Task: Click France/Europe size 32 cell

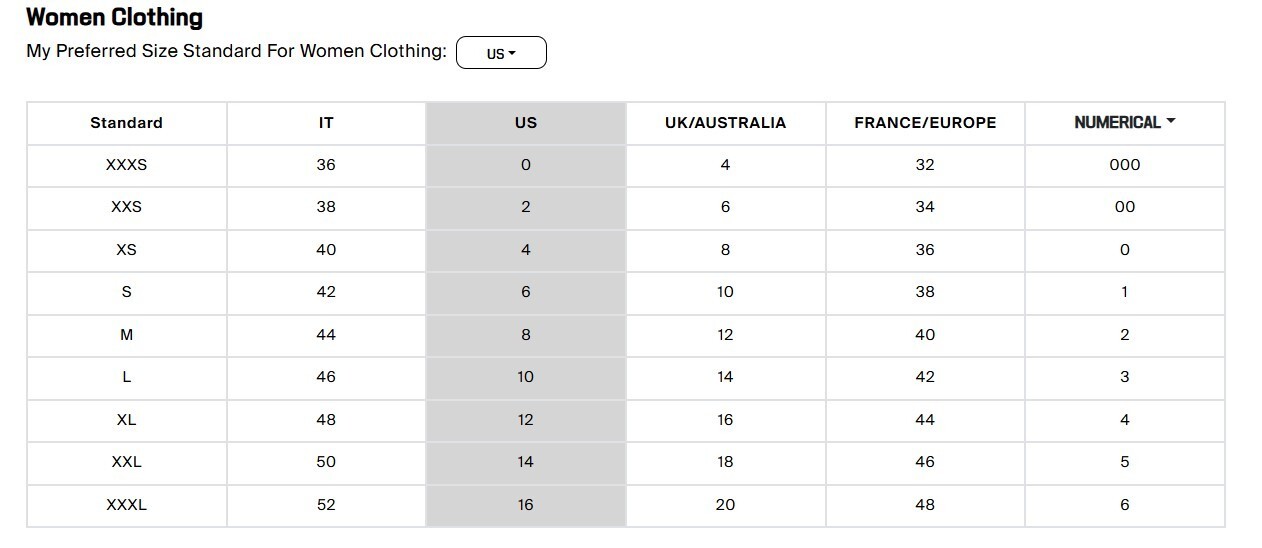Action: (x=925, y=165)
